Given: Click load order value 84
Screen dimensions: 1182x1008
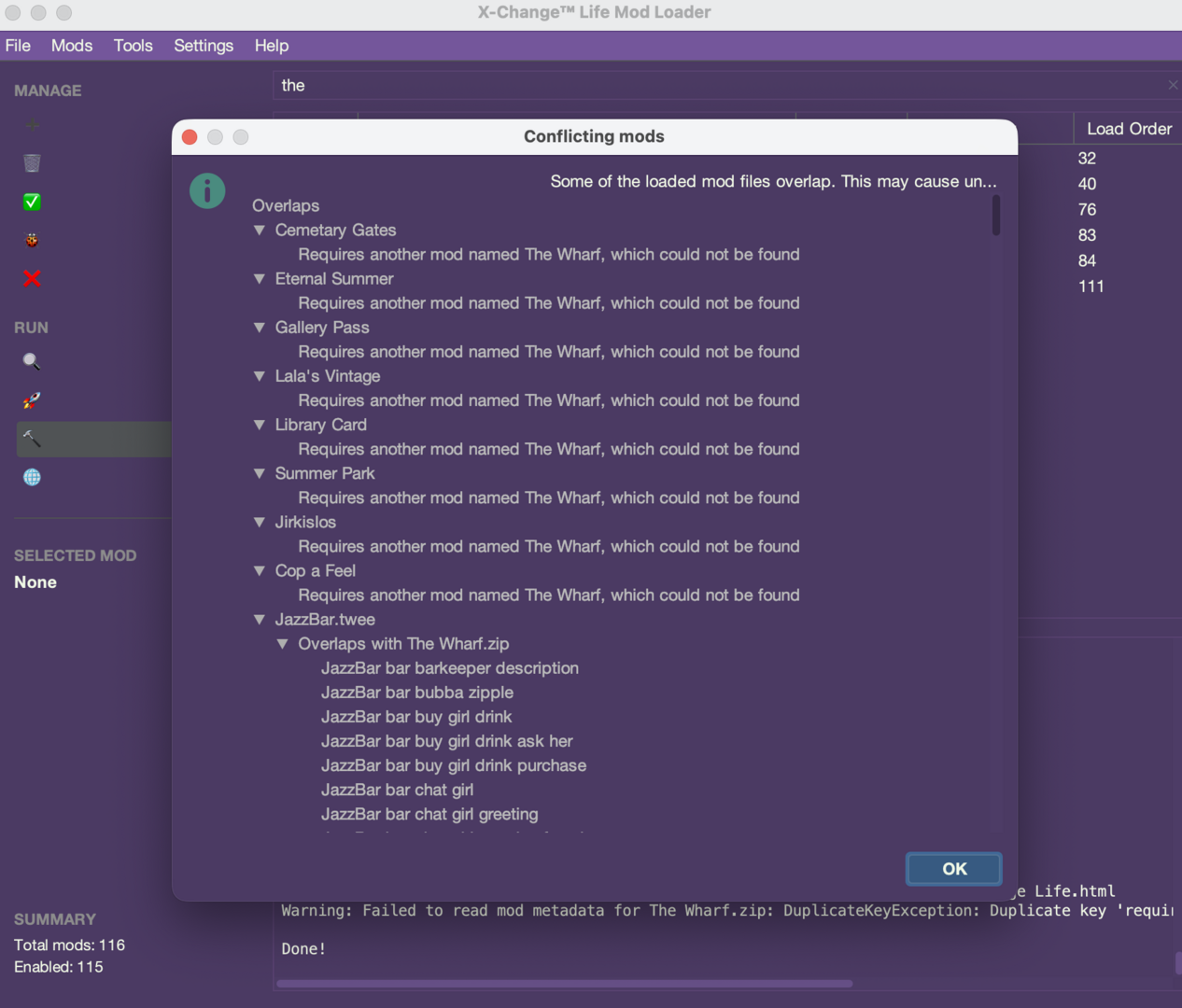Looking at the screenshot, I should pyautogui.click(x=1087, y=260).
